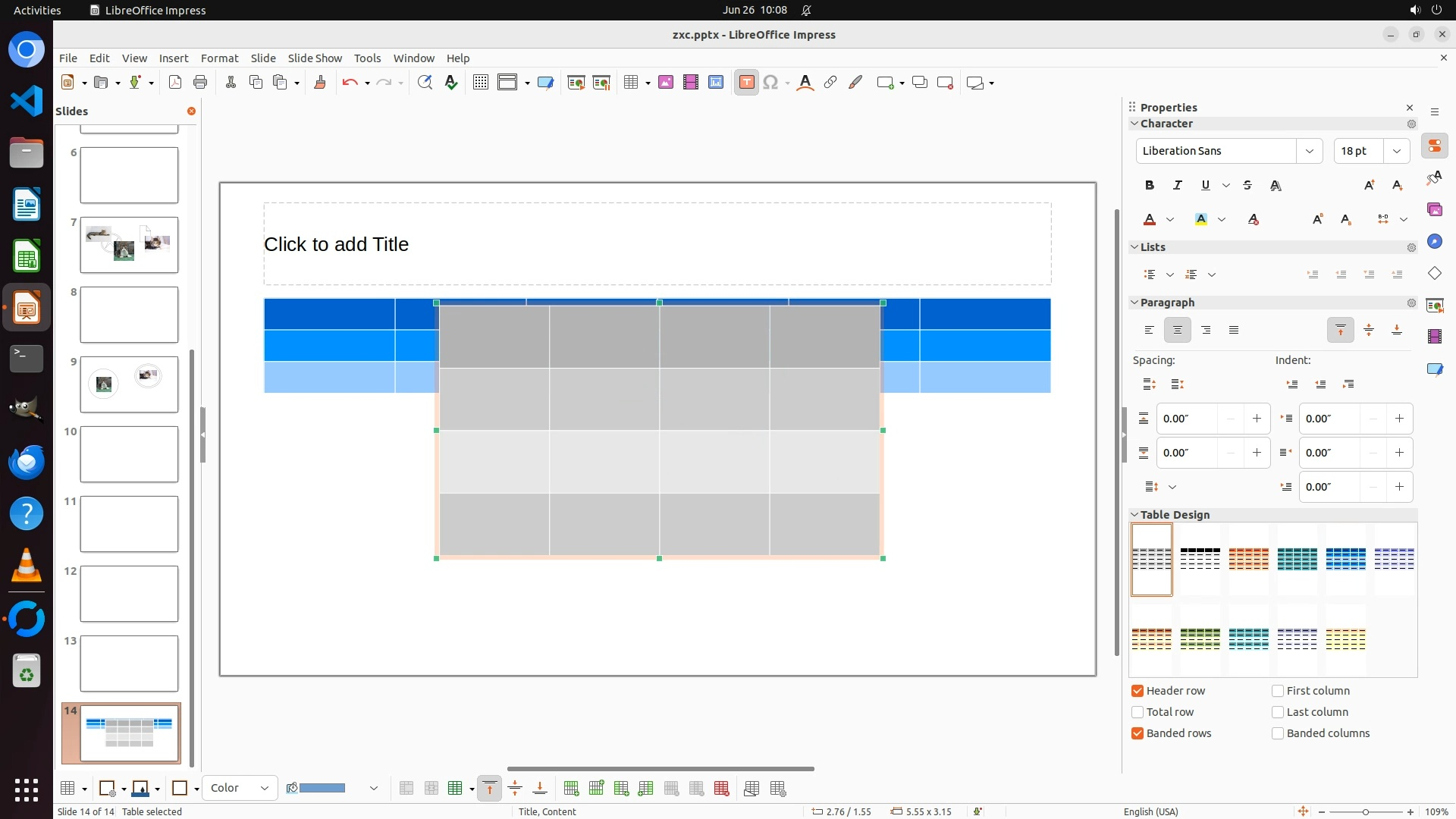This screenshot has height=819, width=1456.
Task: Open the area fill color dropdown
Action: tap(374, 789)
